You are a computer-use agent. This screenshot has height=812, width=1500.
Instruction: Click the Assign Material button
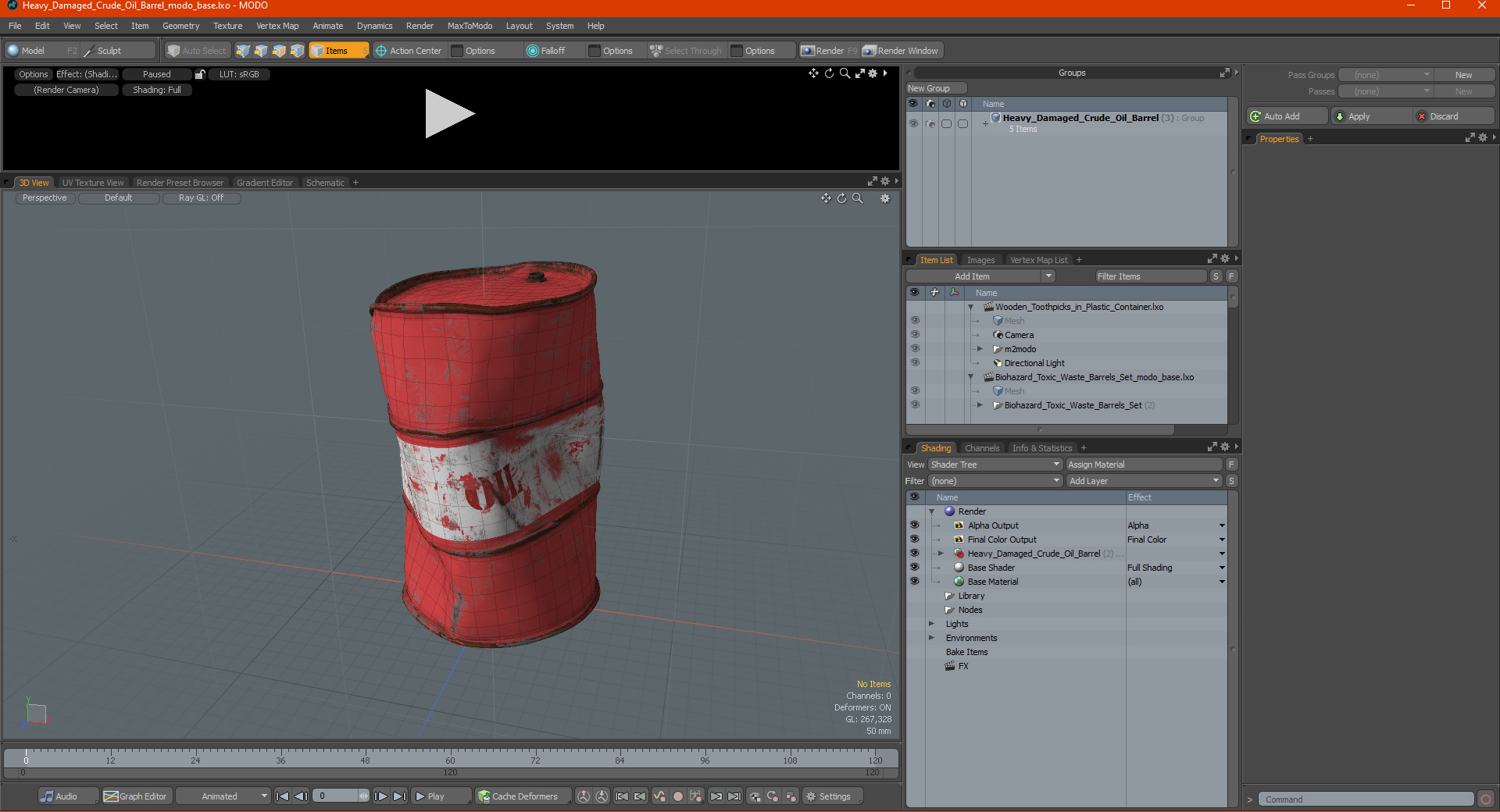click(x=1144, y=465)
